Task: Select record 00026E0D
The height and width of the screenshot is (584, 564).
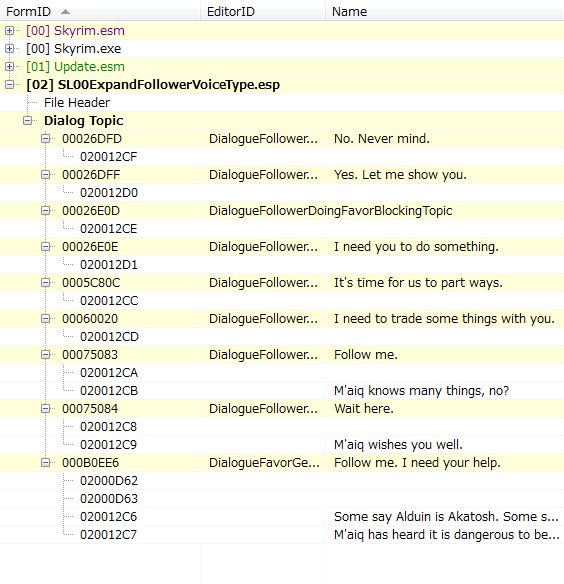Action: (91, 211)
